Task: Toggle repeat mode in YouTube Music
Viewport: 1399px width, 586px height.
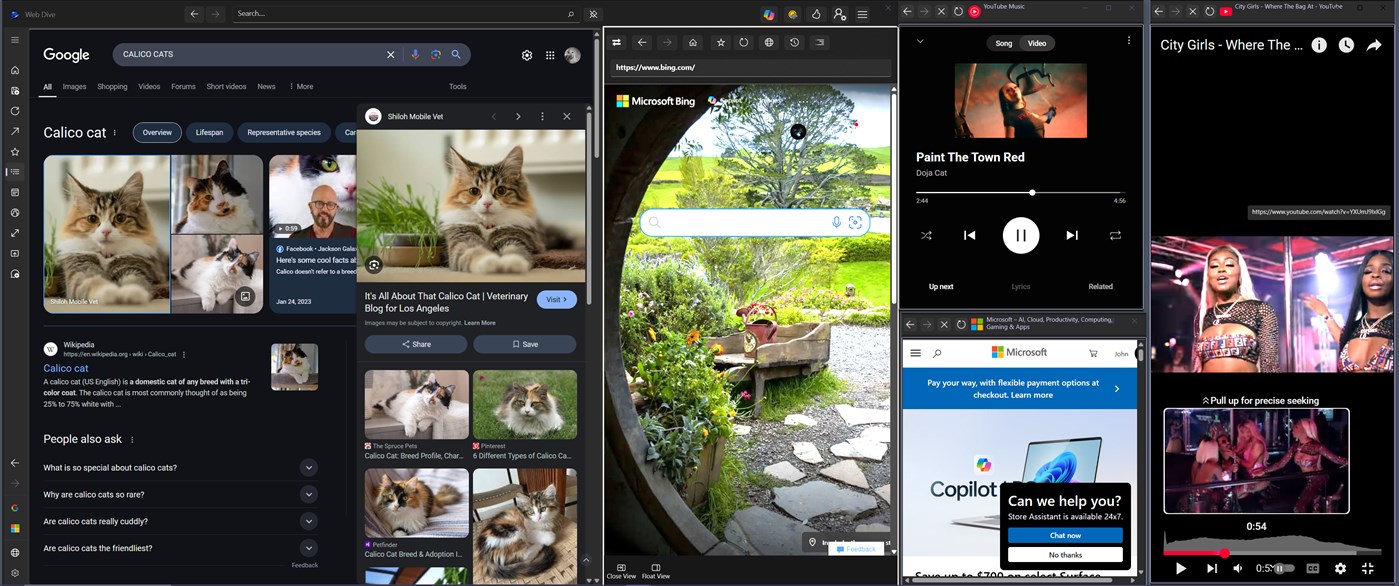Action: (1116, 235)
